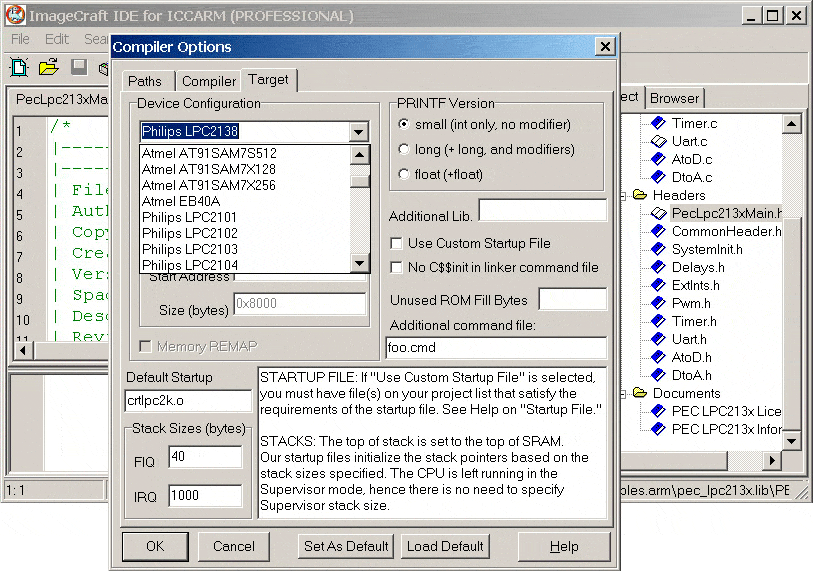Click the device list scrollbar up arrow
The image size is (813, 571).
coord(360,155)
